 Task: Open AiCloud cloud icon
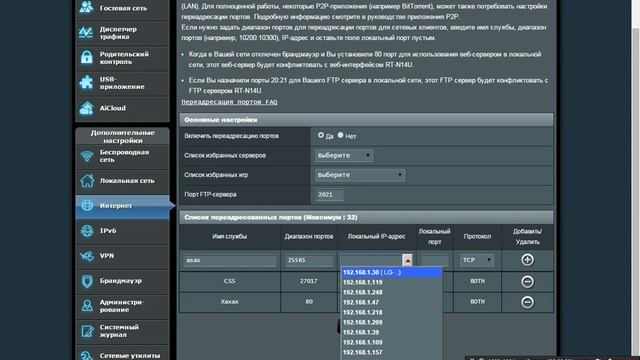(x=86, y=108)
